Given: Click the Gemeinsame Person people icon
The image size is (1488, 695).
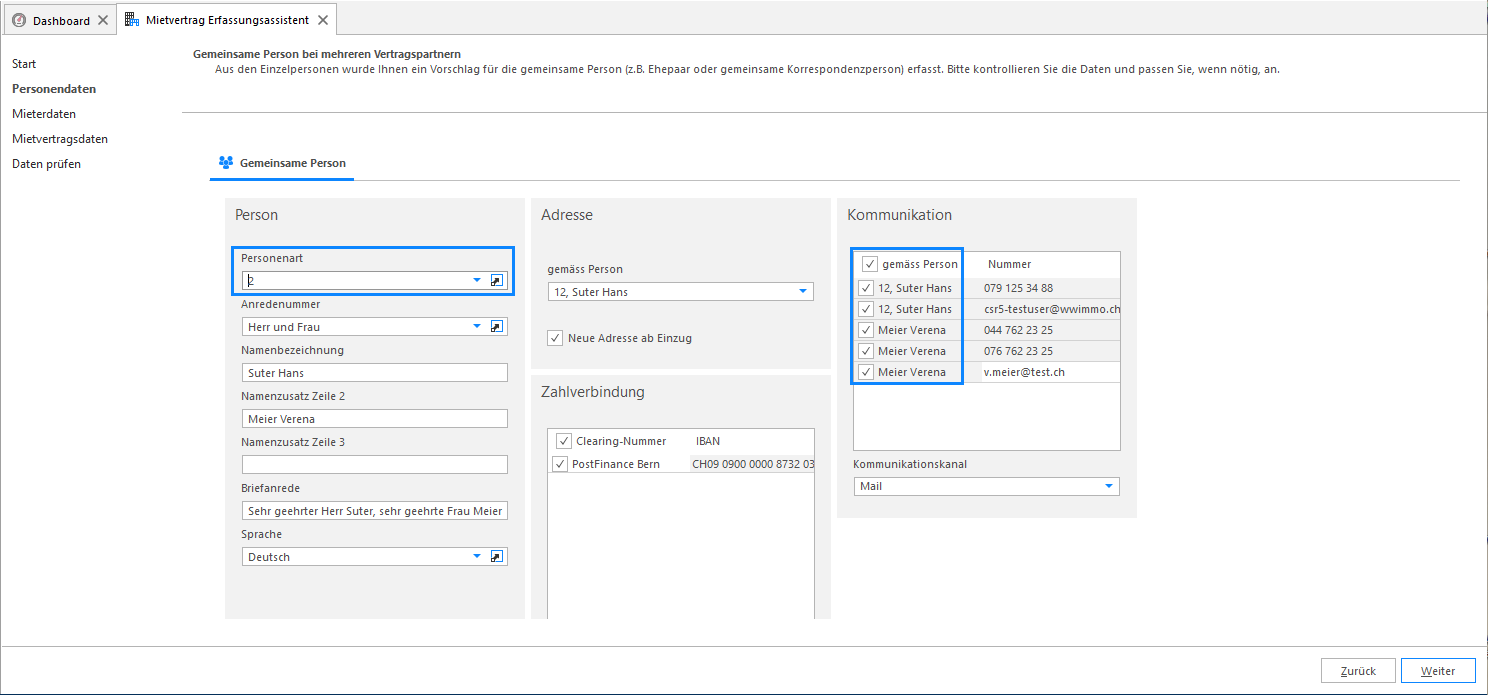Looking at the screenshot, I should click(226, 162).
